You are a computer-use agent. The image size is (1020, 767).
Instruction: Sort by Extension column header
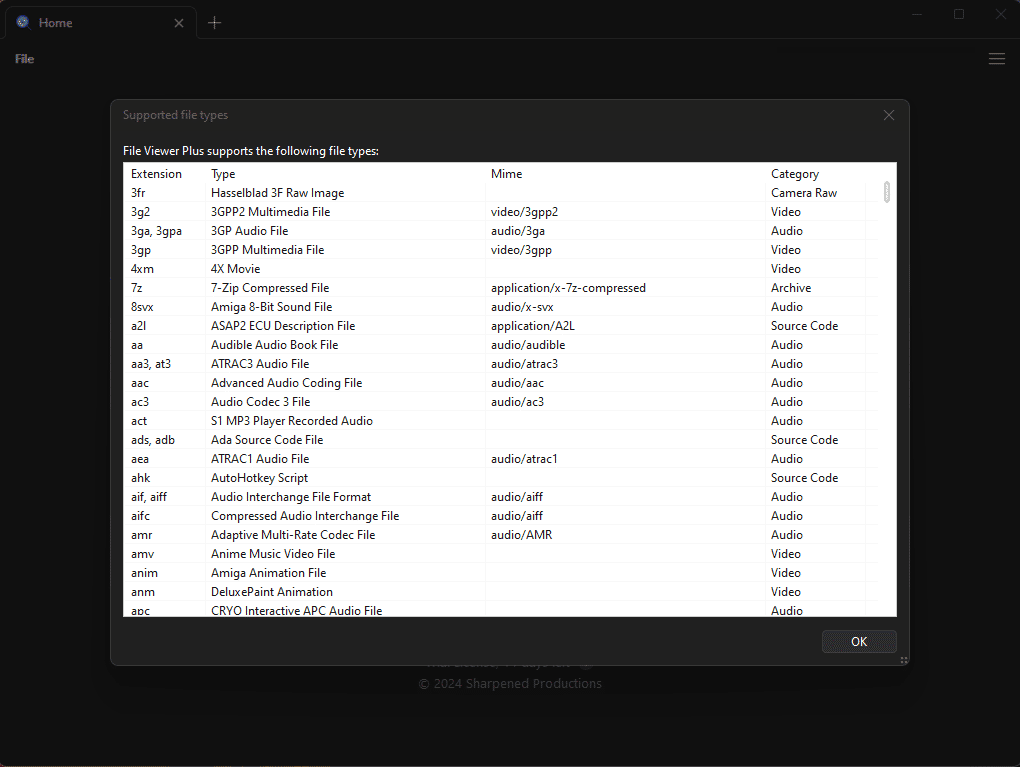click(x=156, y=174)
